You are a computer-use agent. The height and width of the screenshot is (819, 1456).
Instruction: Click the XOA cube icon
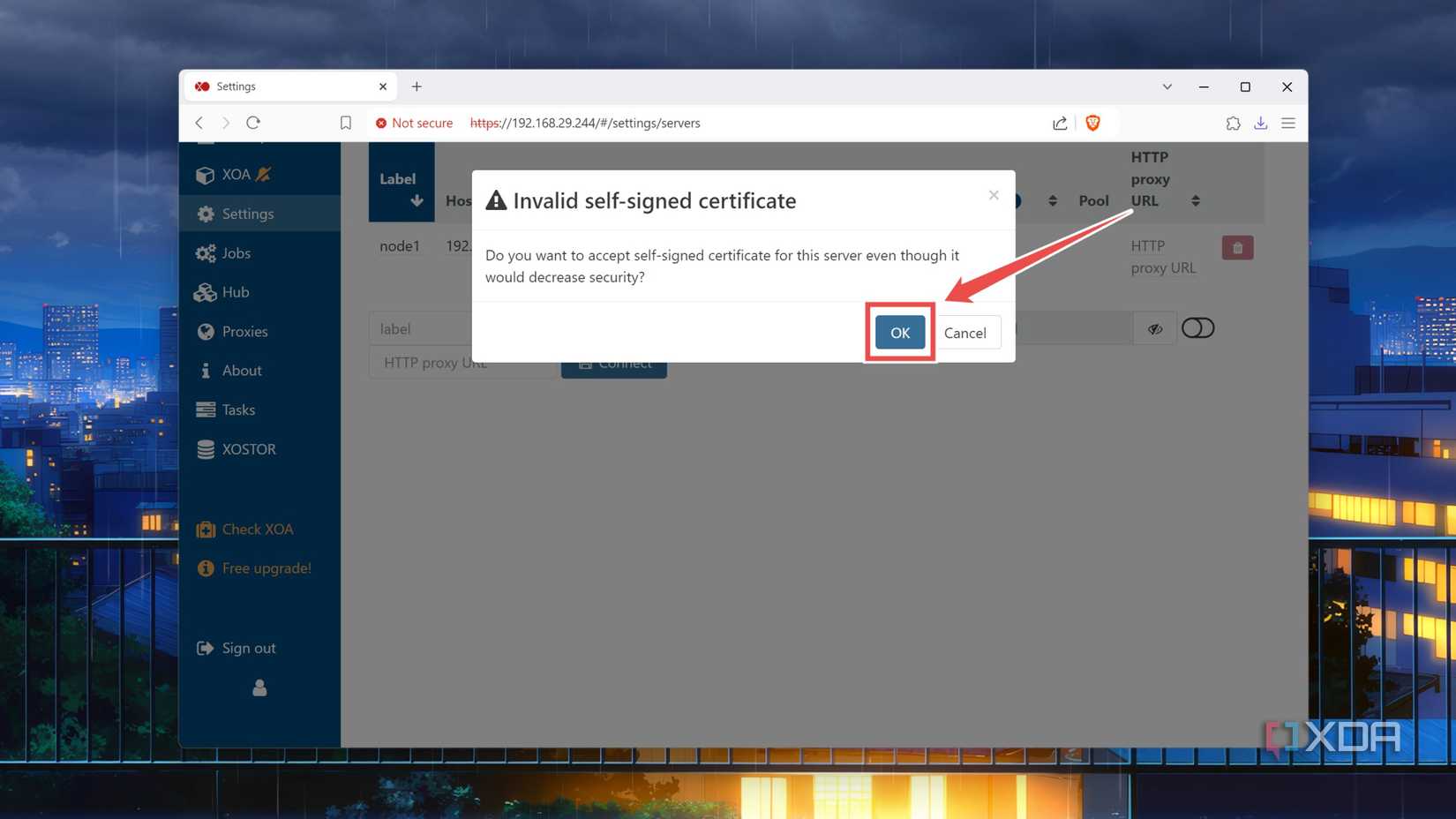pos(205,175)
